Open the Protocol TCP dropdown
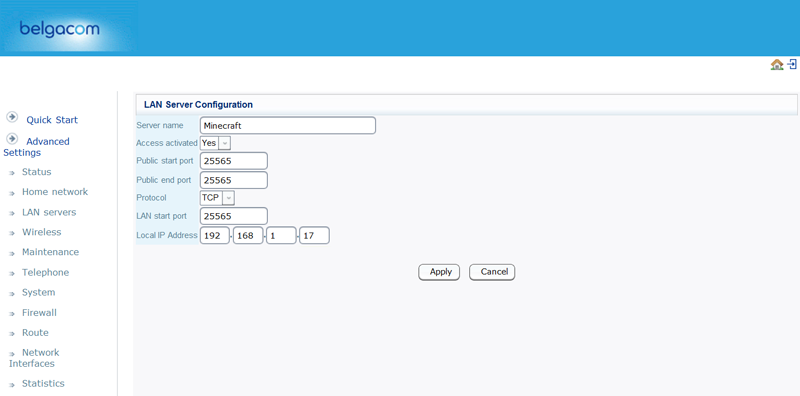The image size is (800, 396). click(217, 197)
